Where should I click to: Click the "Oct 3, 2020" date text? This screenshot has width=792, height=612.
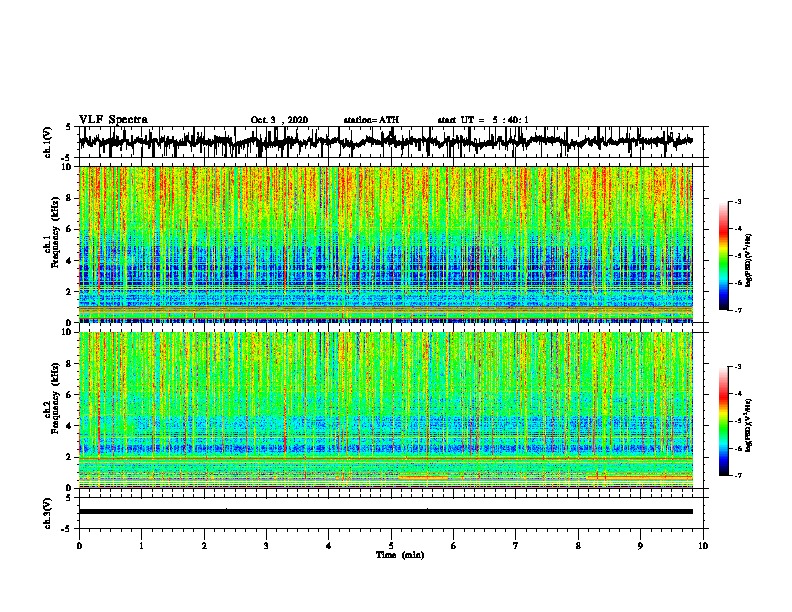click(x=279, y=120)
